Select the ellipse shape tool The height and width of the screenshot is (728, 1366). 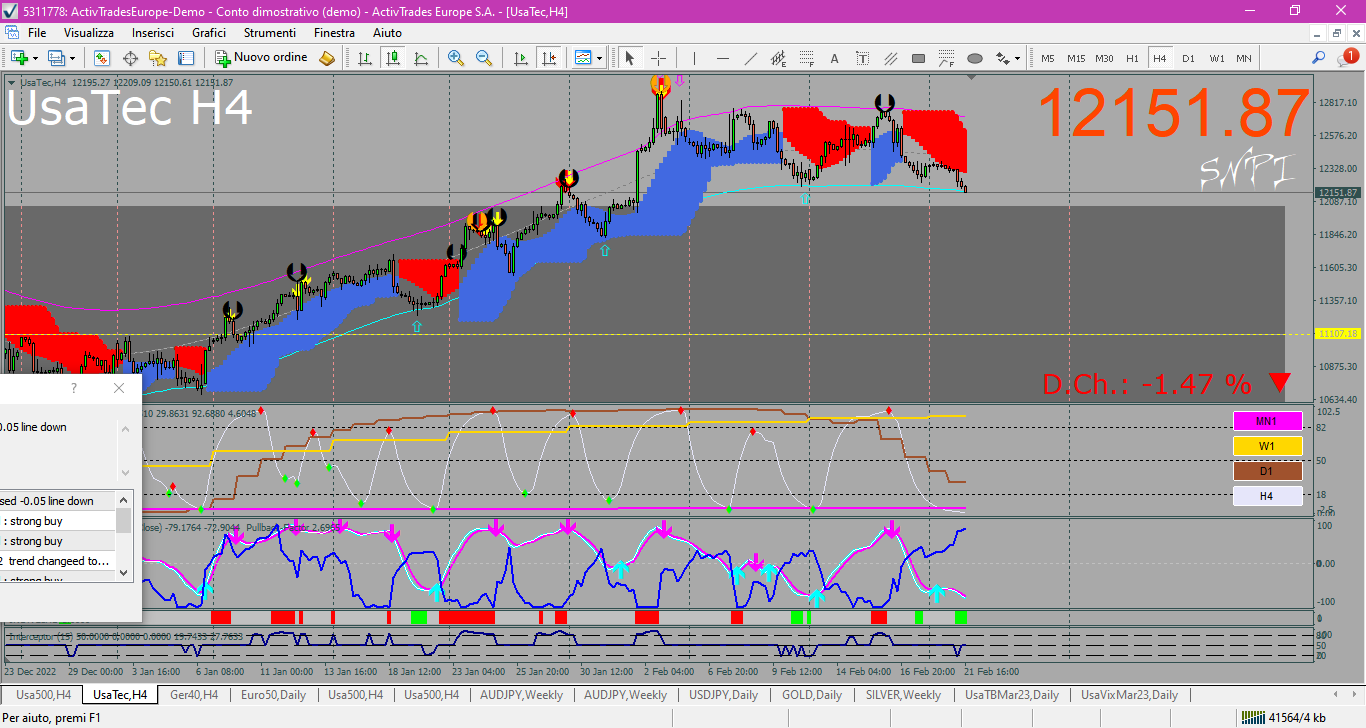click(x=975, y=58)
